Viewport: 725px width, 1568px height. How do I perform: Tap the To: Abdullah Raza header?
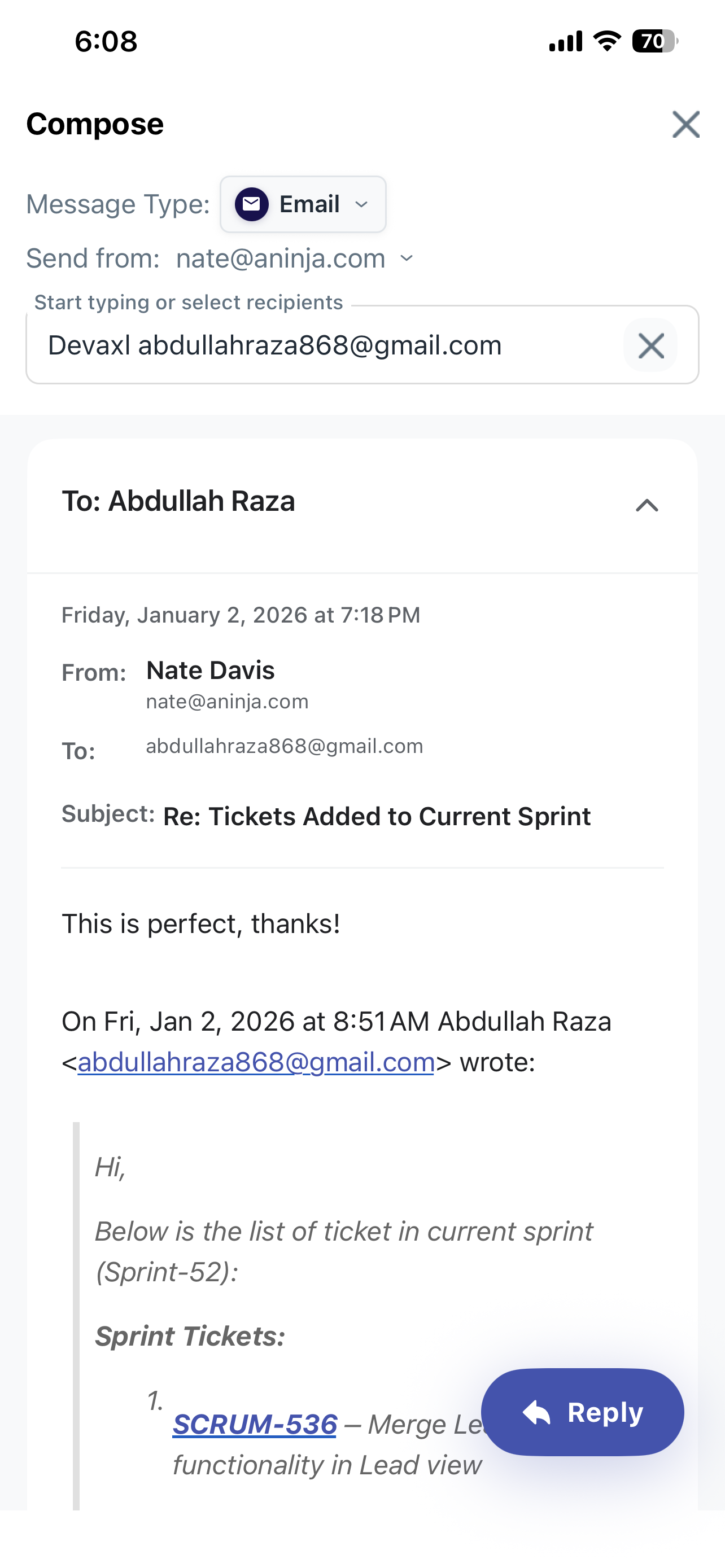(178, 502)
